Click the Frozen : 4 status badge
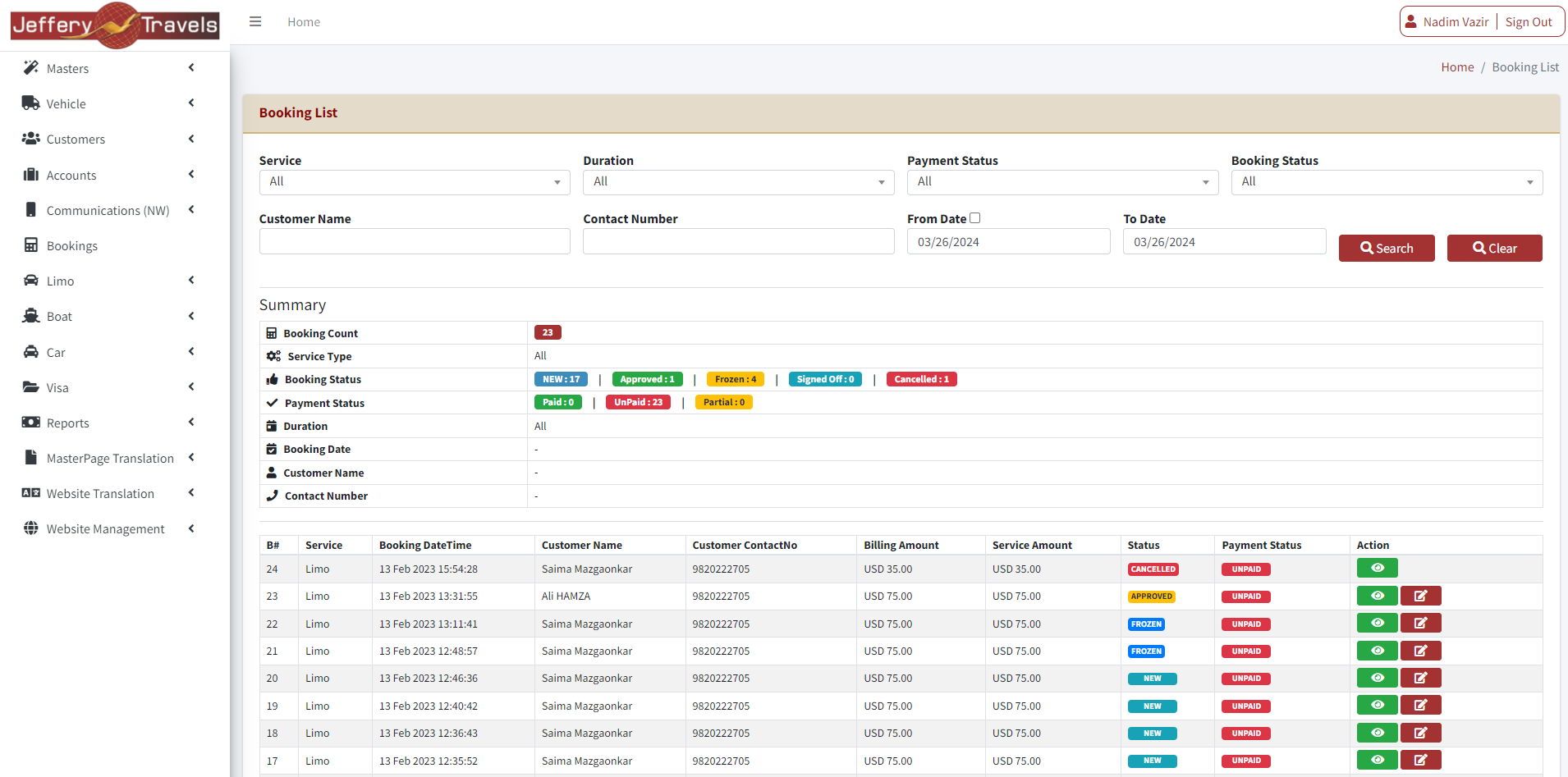Viewport: 1568px width, 777px height. click(735, 380)
